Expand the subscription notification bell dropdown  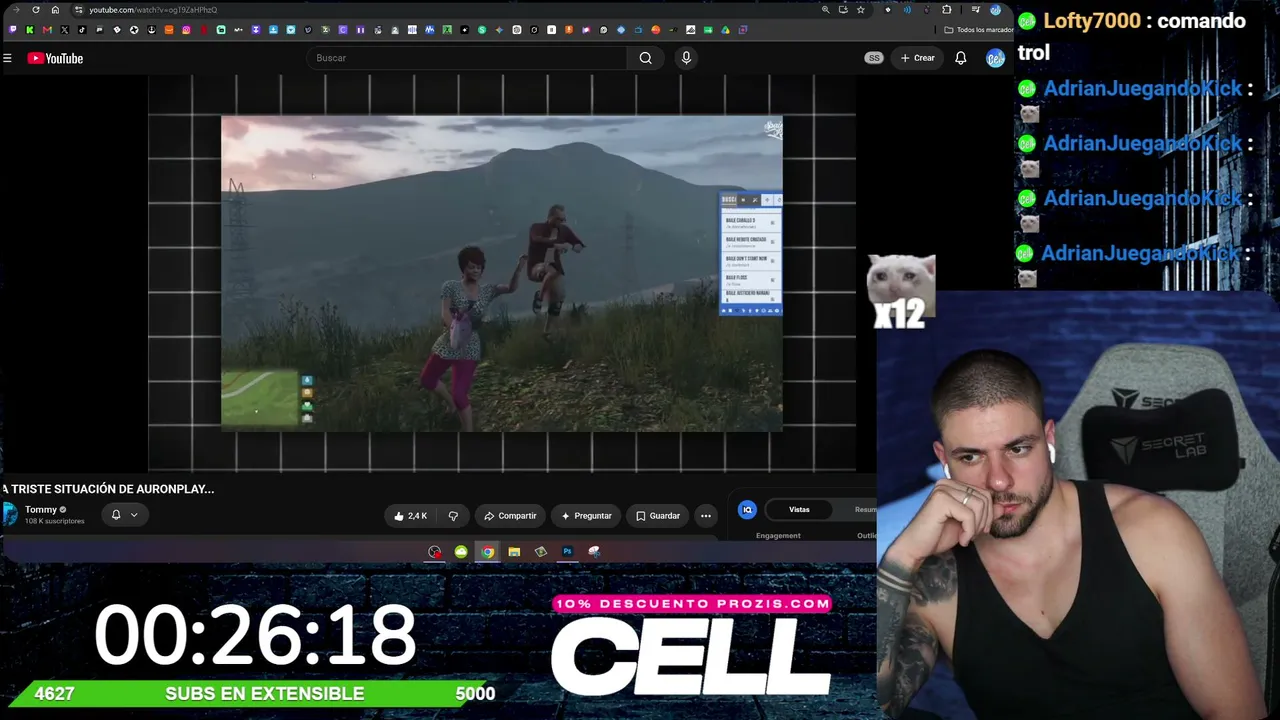click(124, 514)
